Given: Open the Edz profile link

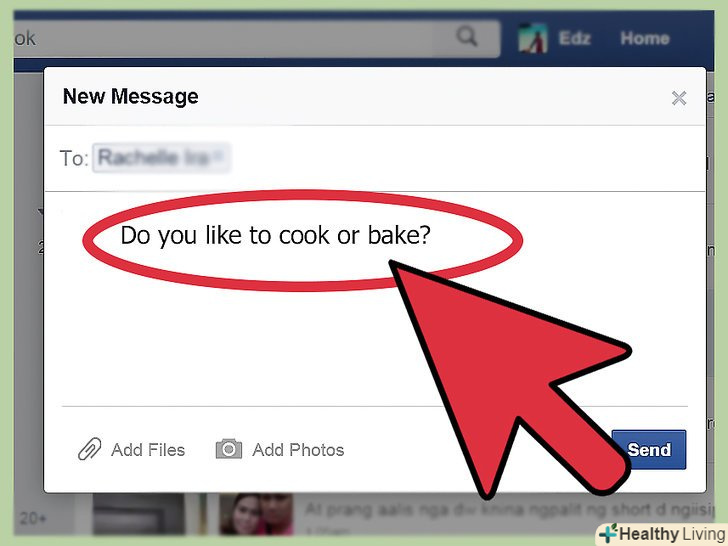Looking at the screenshot, I should 574,38.
